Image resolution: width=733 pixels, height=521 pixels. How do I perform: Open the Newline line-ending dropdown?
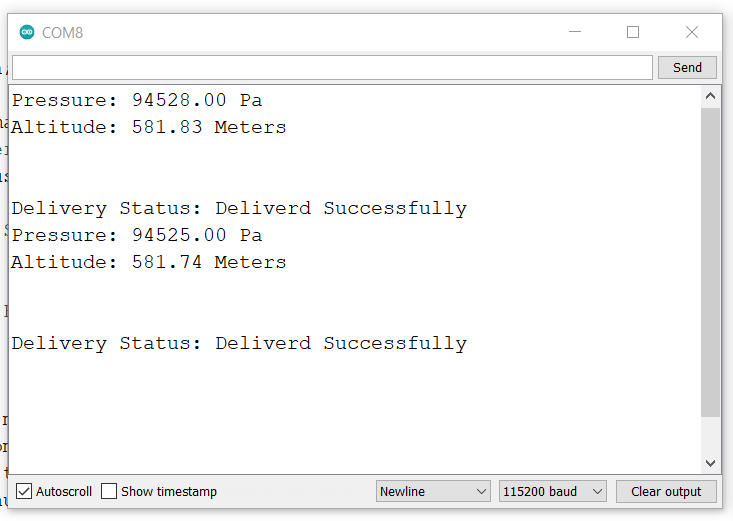[x=432, y=491]
